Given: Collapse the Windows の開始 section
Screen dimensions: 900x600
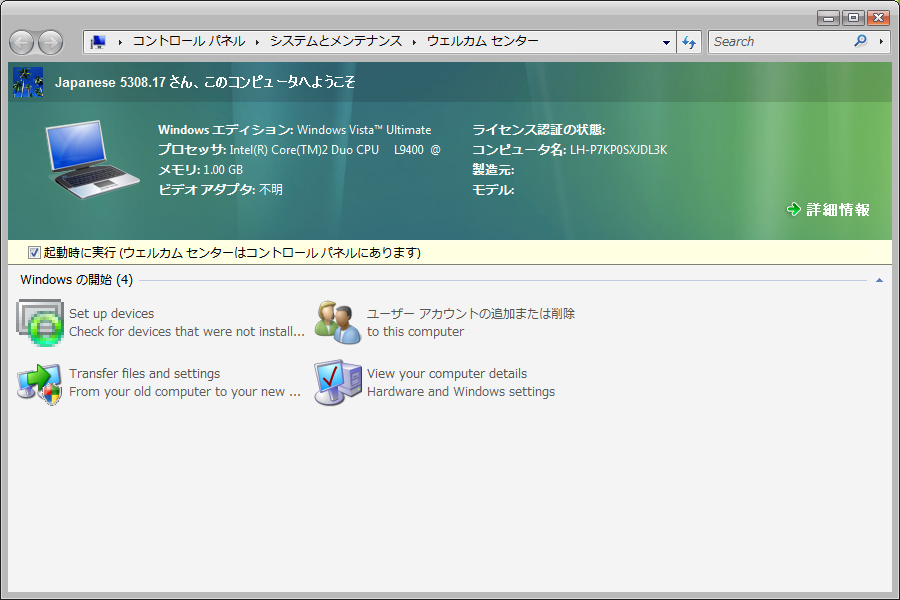Looking at the screenshot, I should coord(879,280).
